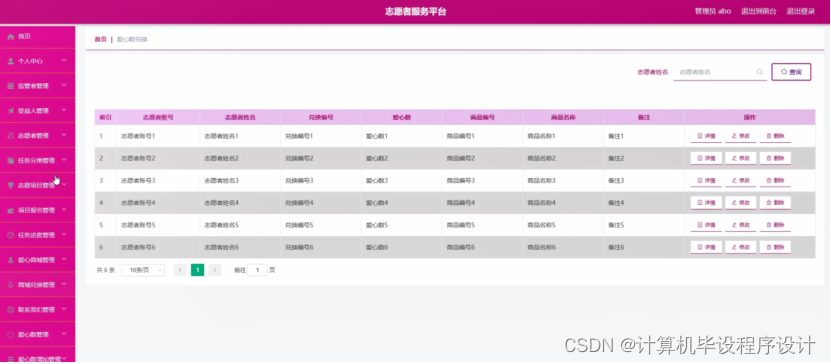This screenshot has height=364, width=831.
Task: Open the 爱心数管理 sidebar menu
Action: tap(37, 334)
